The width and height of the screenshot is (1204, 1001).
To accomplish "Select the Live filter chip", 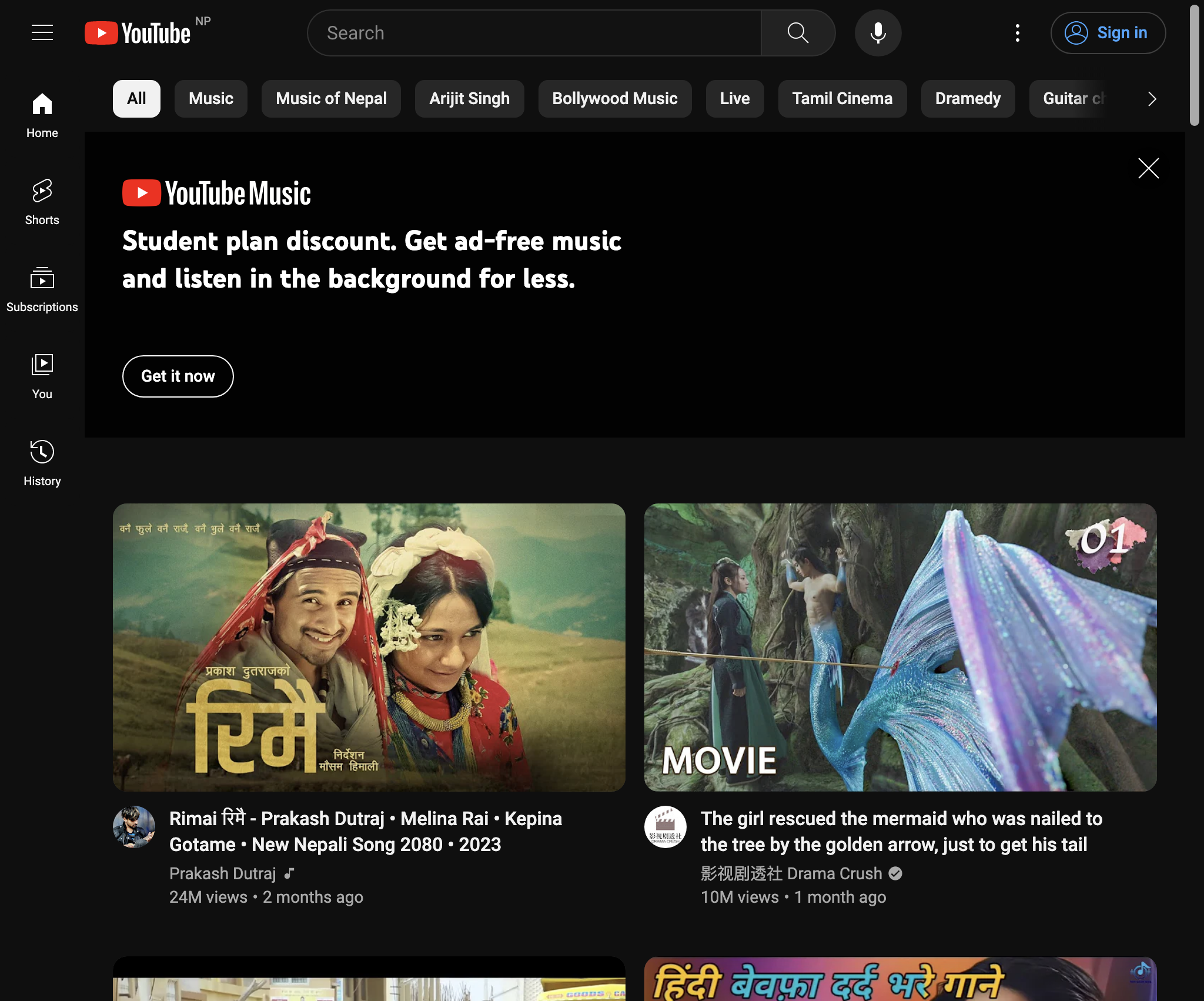I will click(x=735, y=99).
